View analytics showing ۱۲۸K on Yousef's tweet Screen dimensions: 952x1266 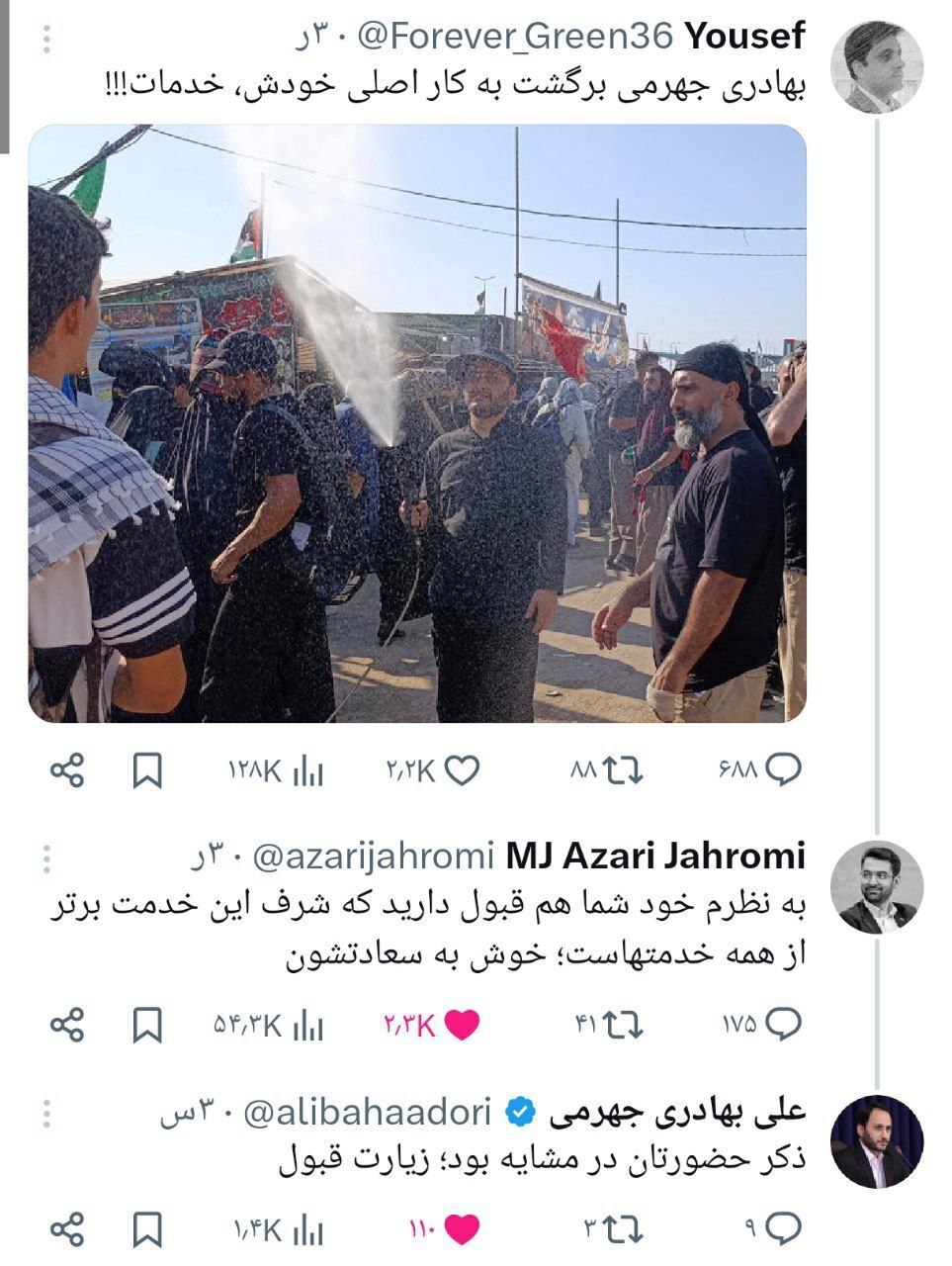(276, 770)
